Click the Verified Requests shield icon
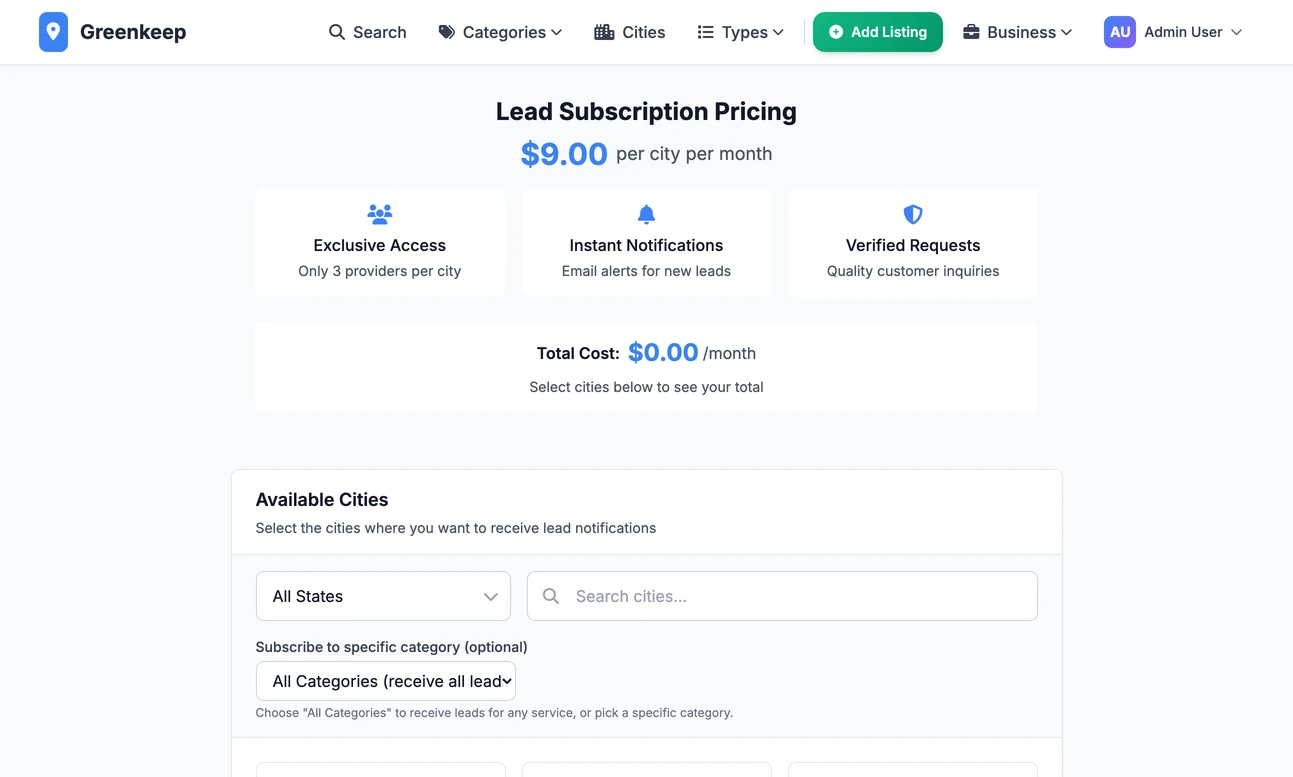Screen dimensions: 1293x777 click(913, 214)
